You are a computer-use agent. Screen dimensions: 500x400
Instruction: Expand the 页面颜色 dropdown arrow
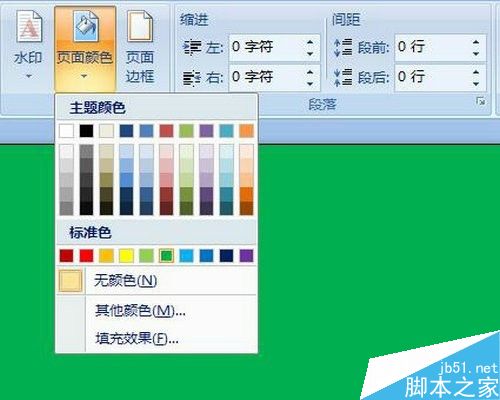click(85, 76)
